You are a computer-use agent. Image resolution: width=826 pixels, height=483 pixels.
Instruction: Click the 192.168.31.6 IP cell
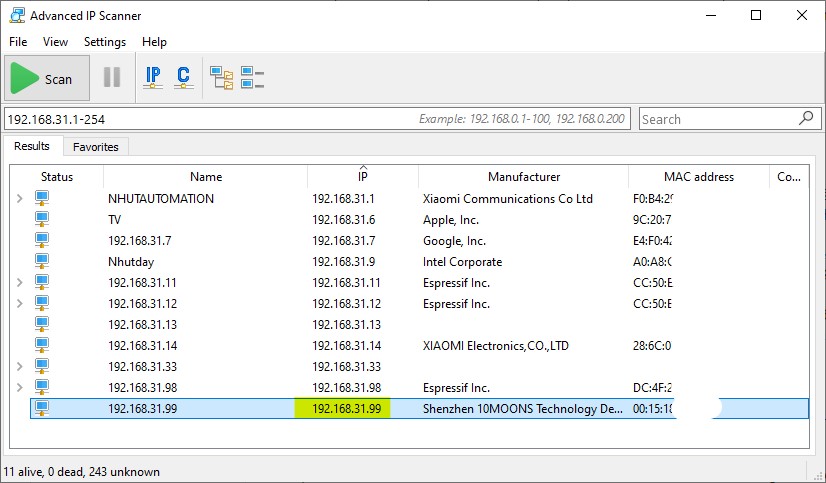click(343, 220)
